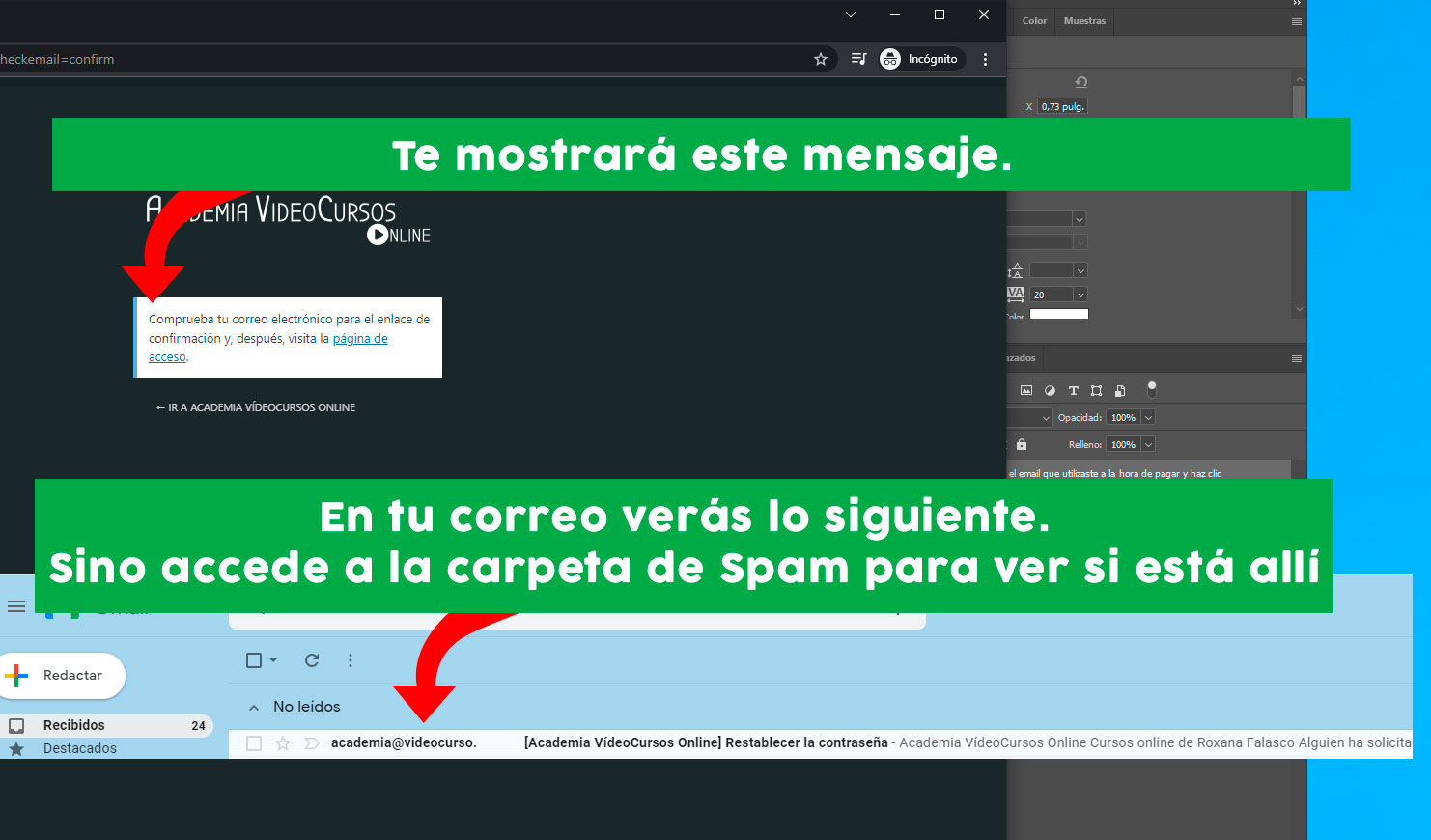This screenshot has width=1431, height=840.
Task: Click the Recibidos inbox icon
Action: (x=16, y=725)
